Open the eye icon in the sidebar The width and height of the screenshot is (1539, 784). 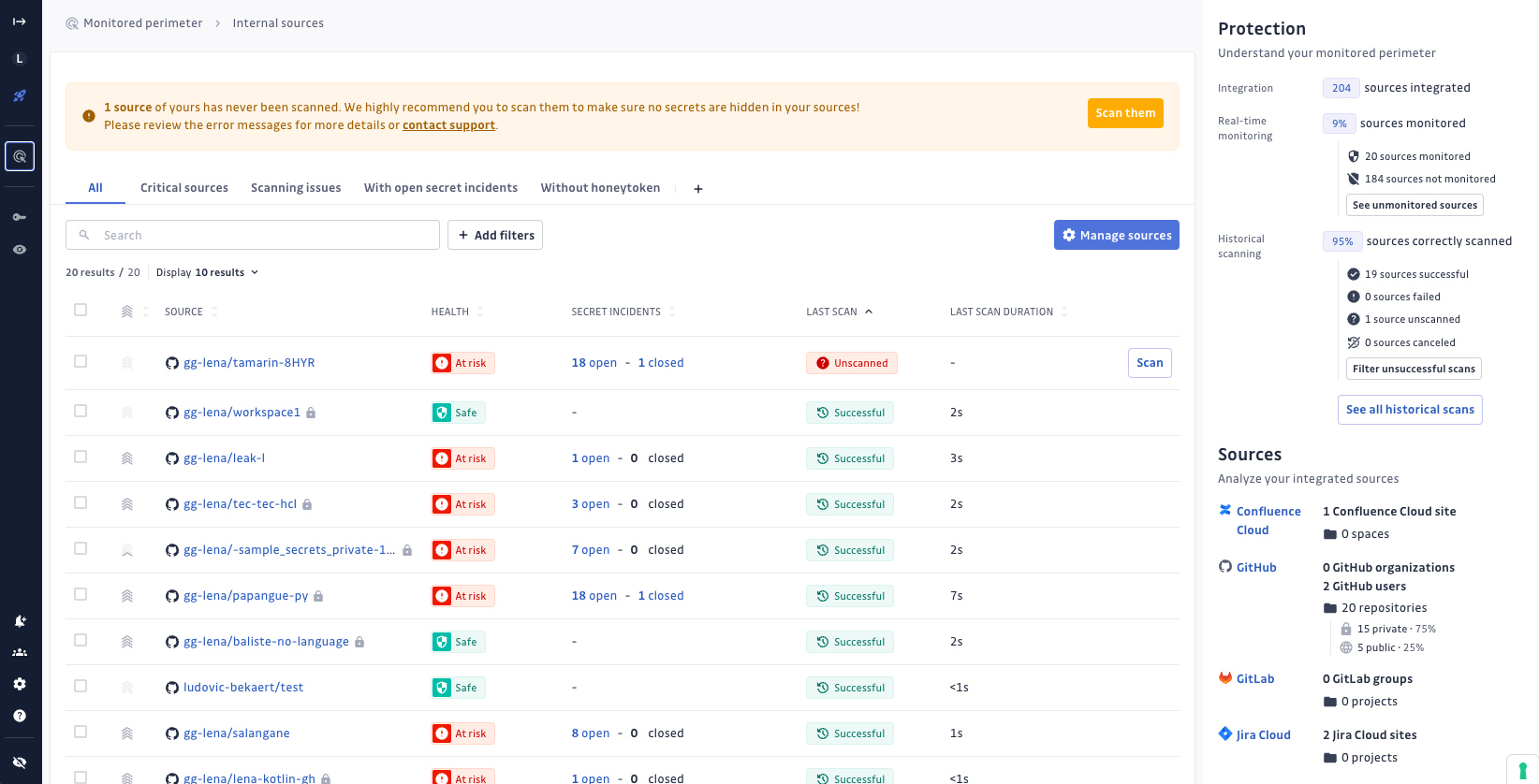[19, 250]
